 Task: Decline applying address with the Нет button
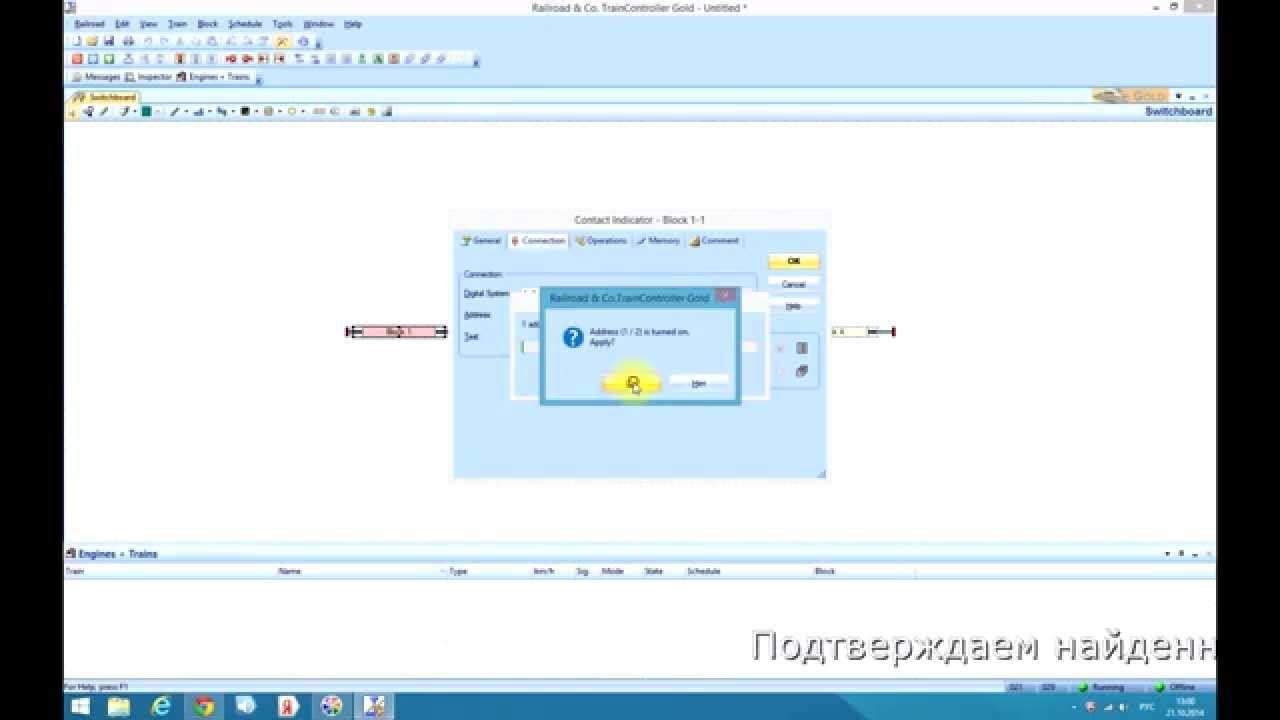pos(698,383)
